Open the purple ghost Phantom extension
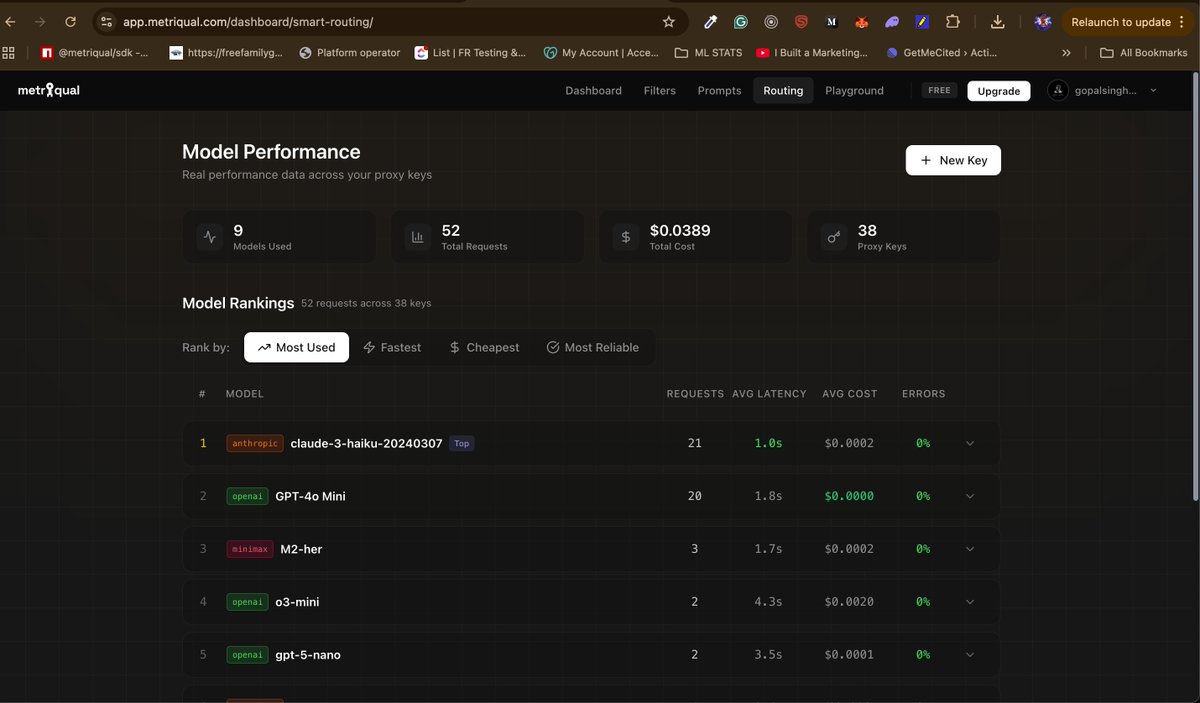Screen dimensions: 1200x703 pos(892,21)
